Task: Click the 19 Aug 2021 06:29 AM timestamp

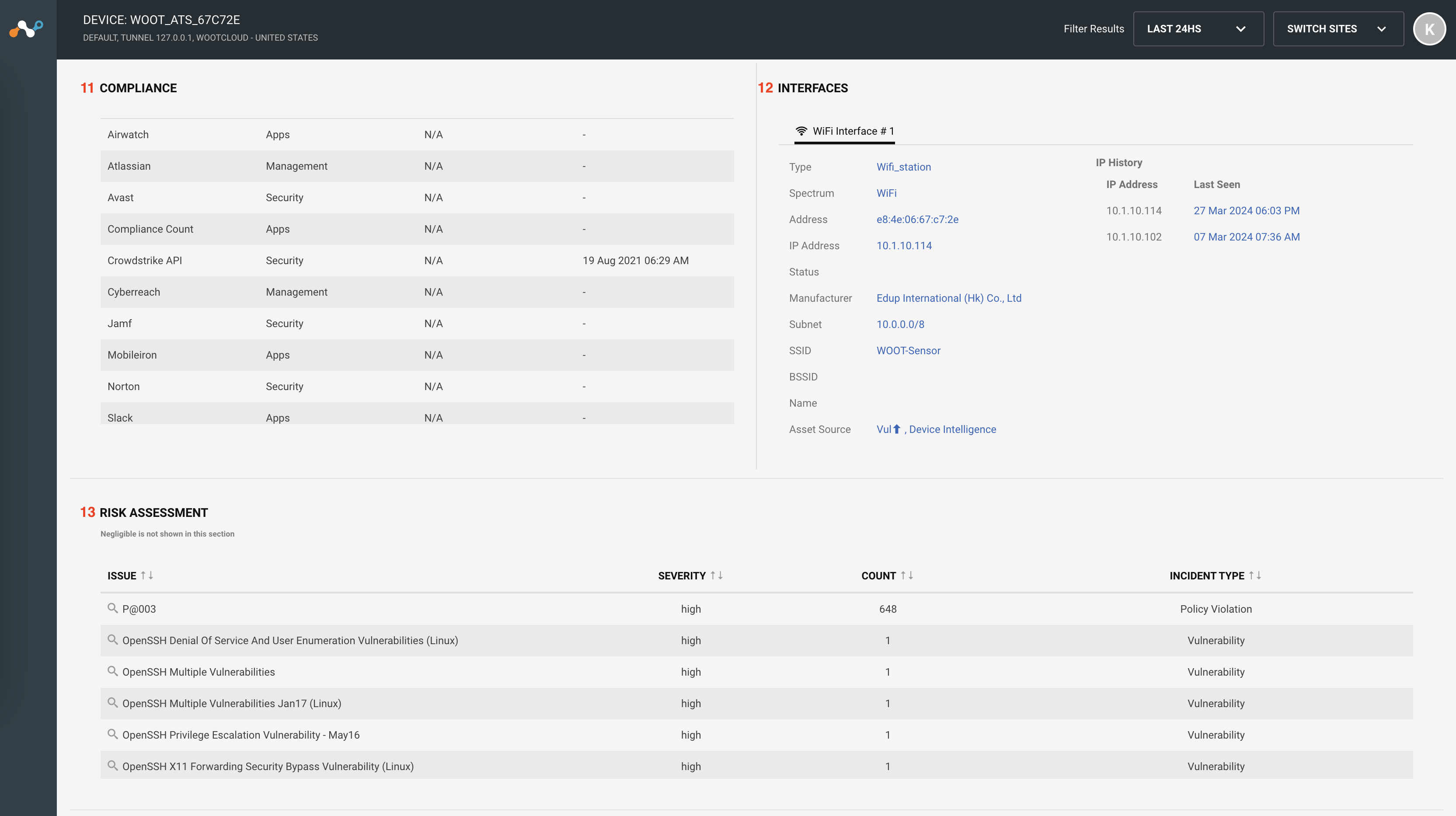Action: pyautogui.click(x=635, y=261)
